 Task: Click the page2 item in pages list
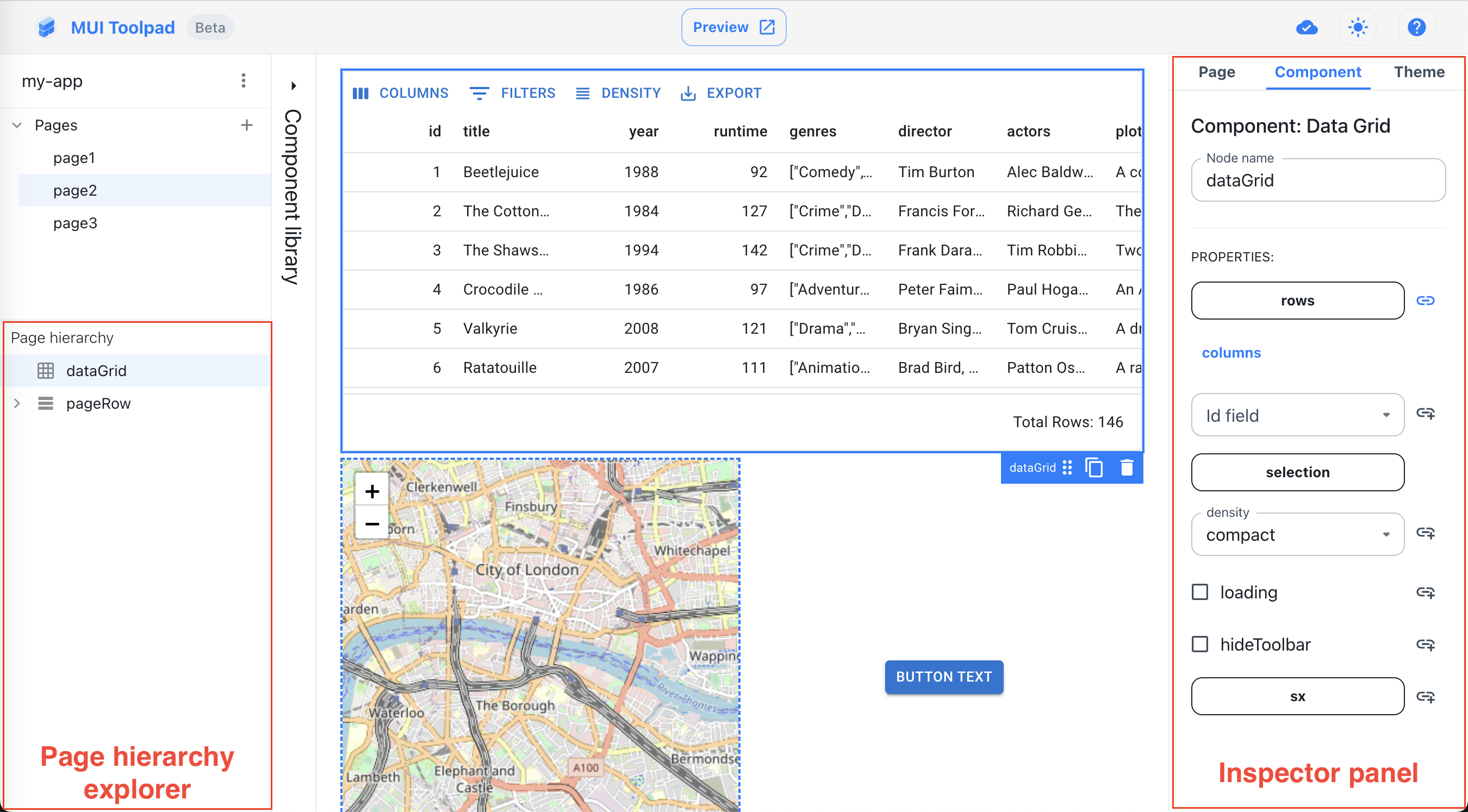click(75, 190)
